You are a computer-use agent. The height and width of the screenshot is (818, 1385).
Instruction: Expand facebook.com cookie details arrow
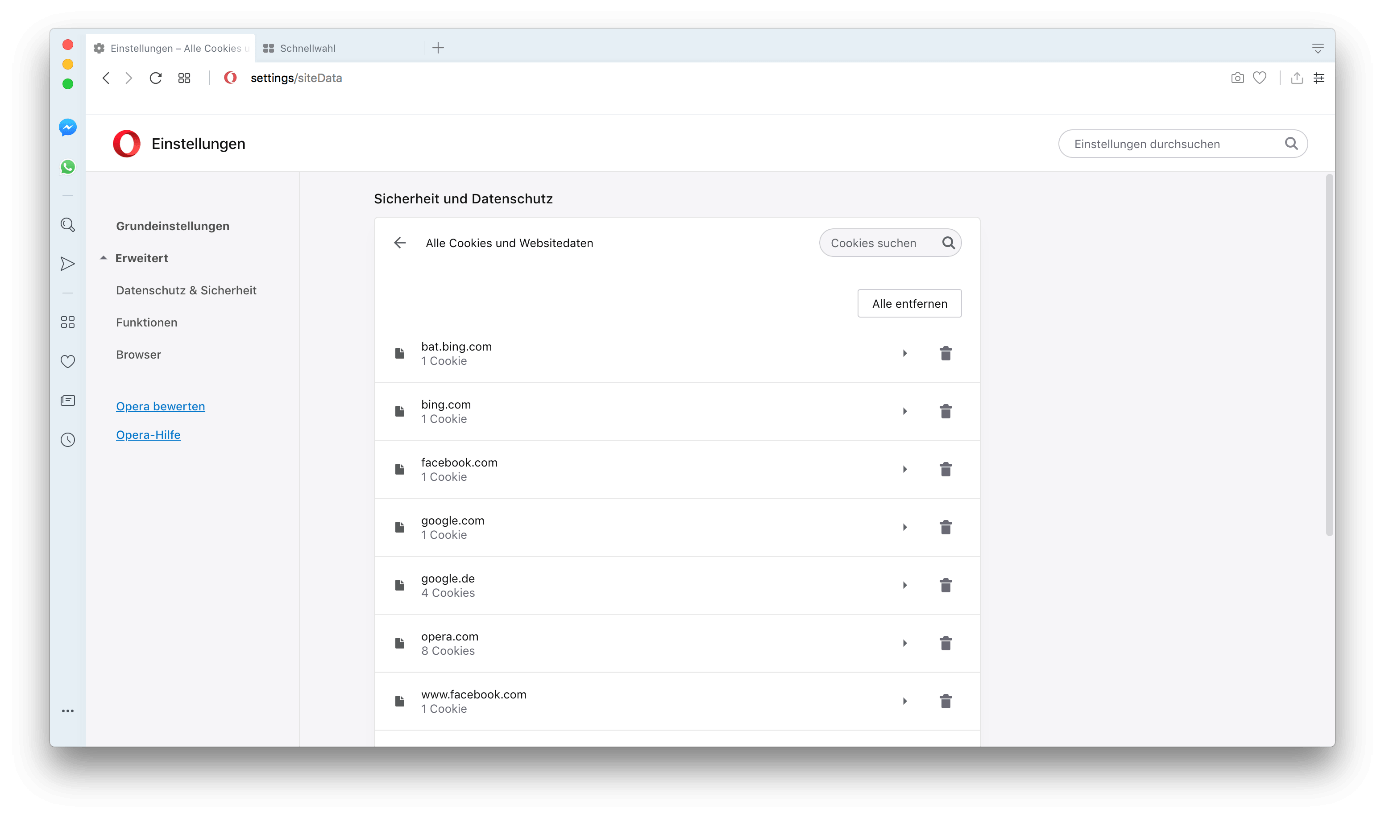[x=905, y=469]
